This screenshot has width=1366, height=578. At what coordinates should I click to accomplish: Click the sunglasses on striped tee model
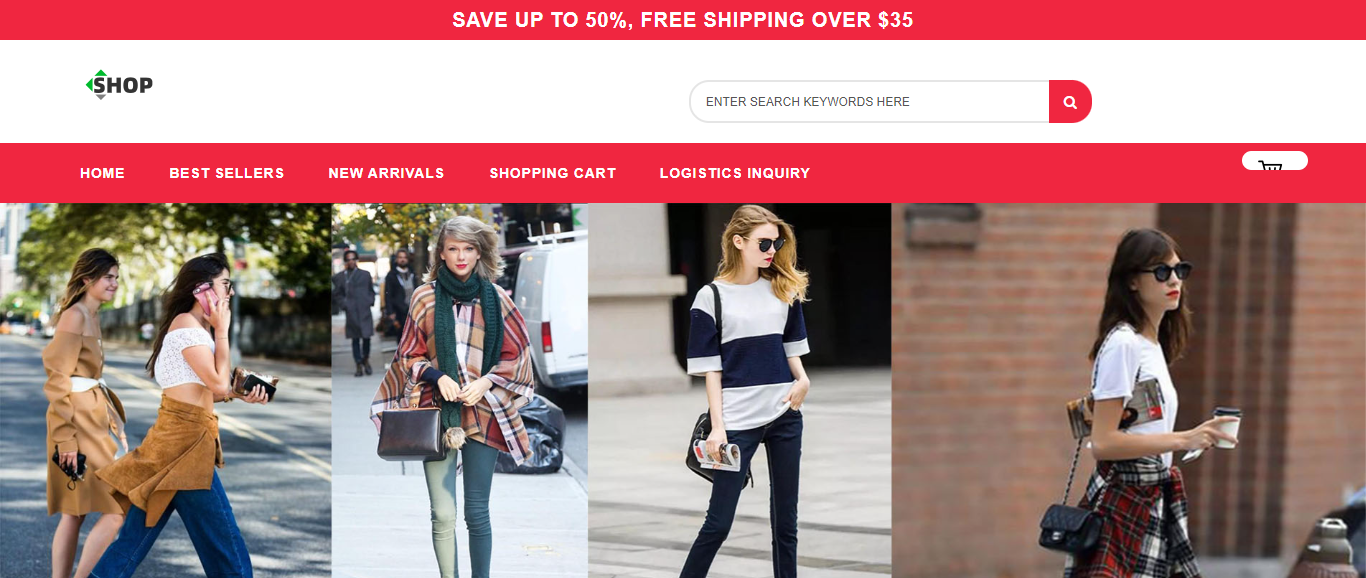(x=768, y=244)
